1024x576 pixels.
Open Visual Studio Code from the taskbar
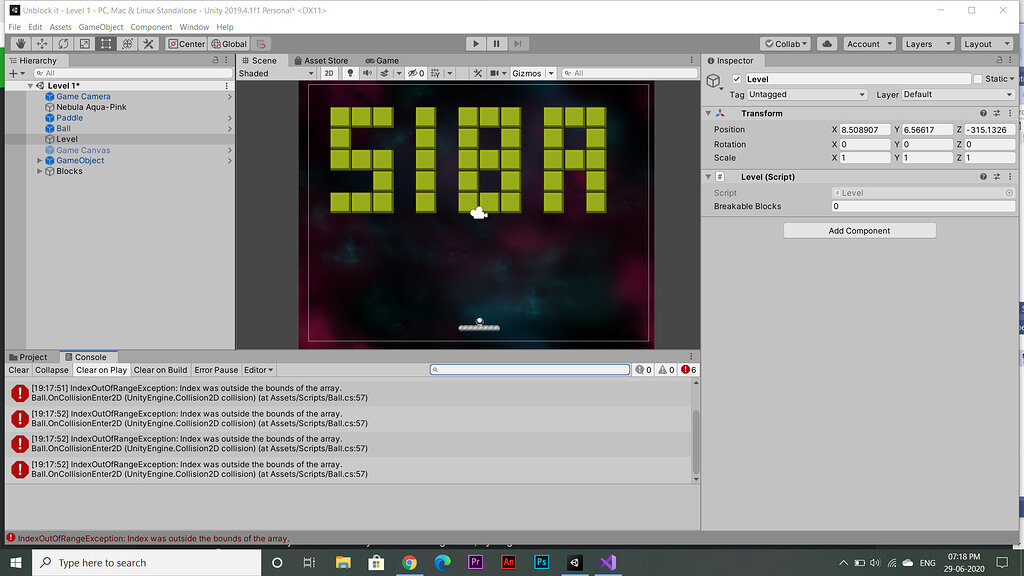608,563
